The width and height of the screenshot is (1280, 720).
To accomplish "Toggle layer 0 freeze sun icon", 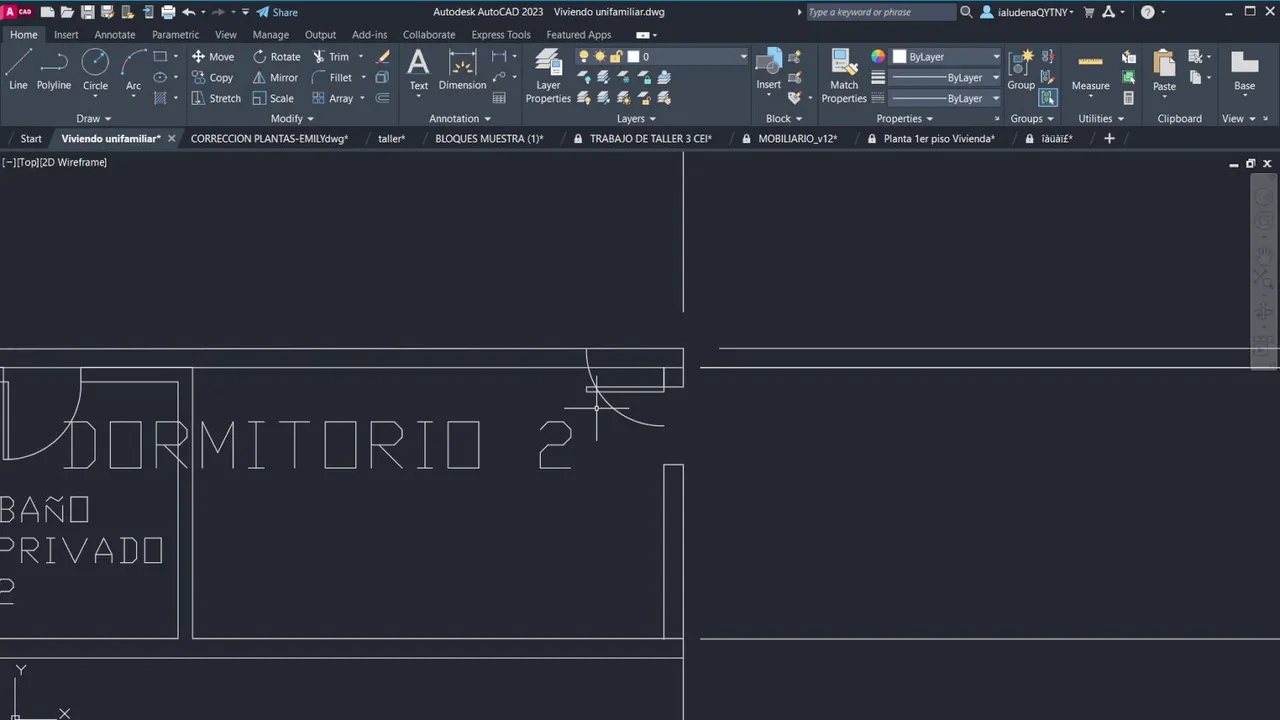I will [x=600, y=57].
